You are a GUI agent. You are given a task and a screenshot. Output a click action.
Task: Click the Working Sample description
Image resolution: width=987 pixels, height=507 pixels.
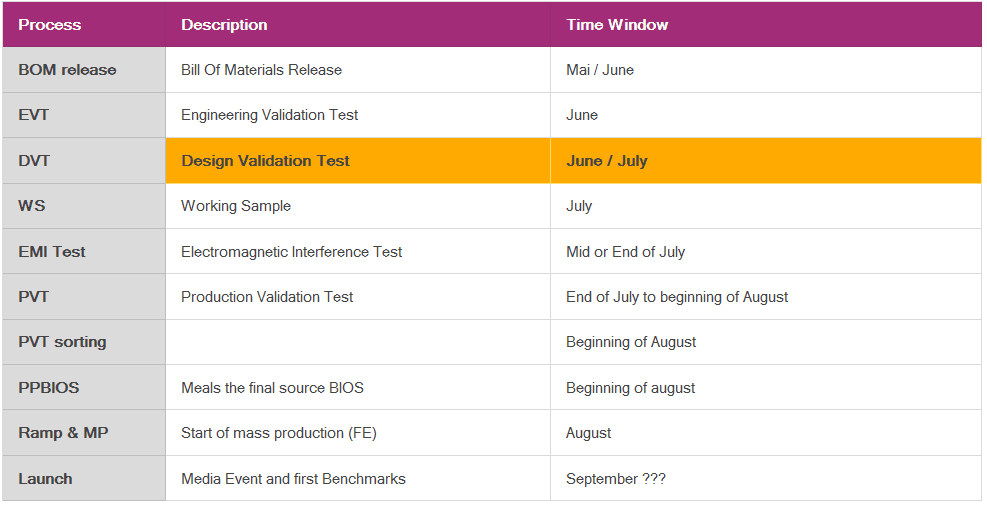pos(236,206)
